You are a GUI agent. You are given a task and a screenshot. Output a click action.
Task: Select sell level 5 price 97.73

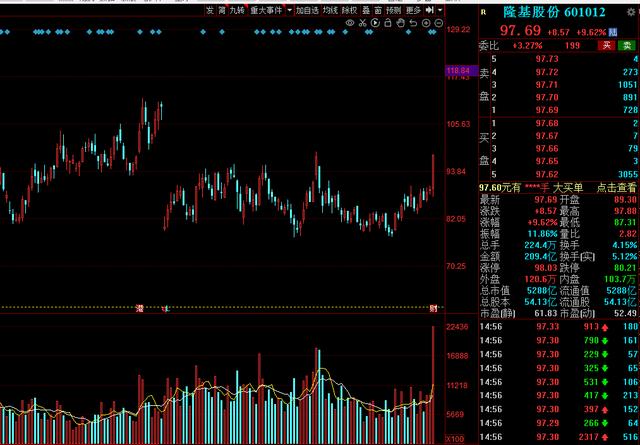click(547, 59)
